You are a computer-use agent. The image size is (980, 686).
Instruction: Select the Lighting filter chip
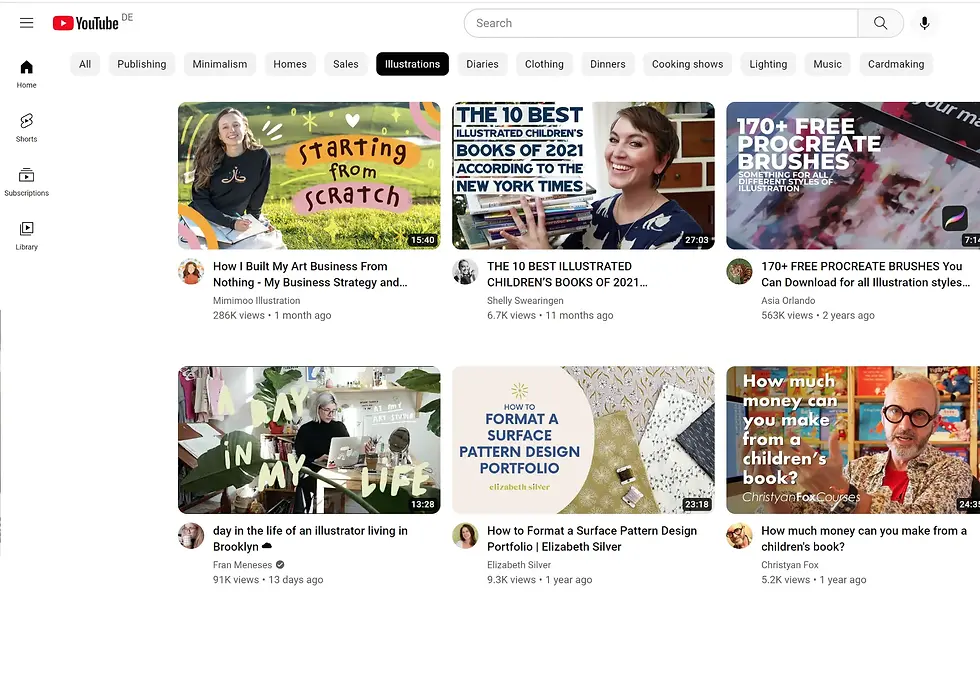tap(768, 64)
